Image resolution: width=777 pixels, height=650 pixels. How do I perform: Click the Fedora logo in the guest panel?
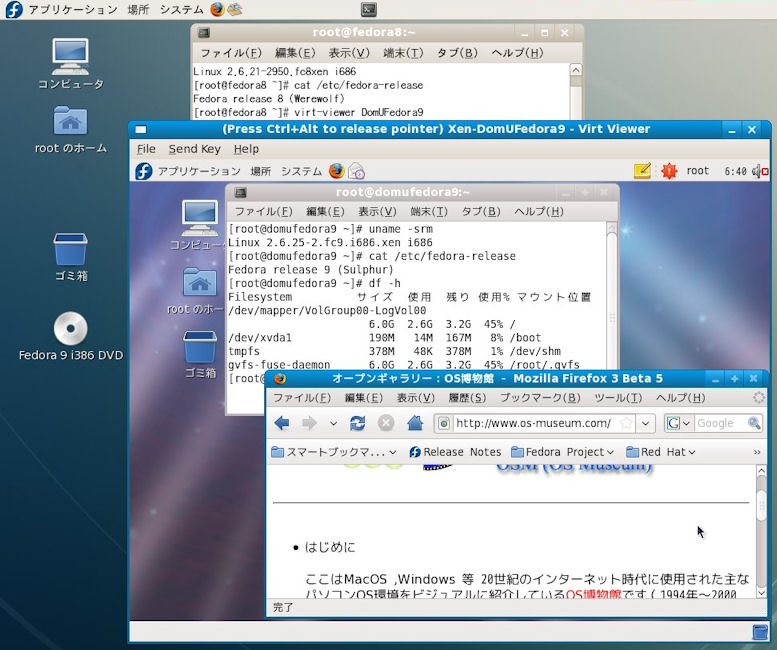pos(144,171)
